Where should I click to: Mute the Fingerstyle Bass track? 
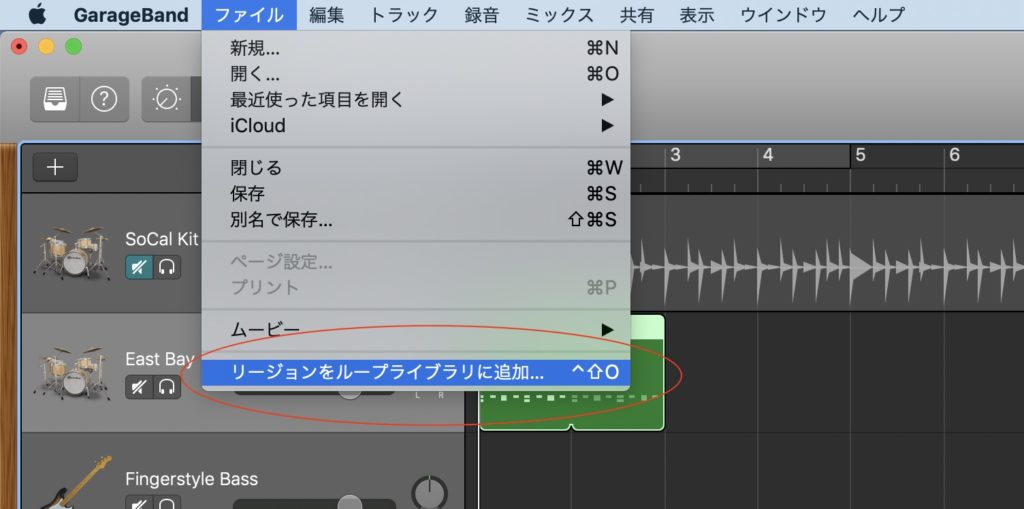pyautogui.click(x=139, y=504)
